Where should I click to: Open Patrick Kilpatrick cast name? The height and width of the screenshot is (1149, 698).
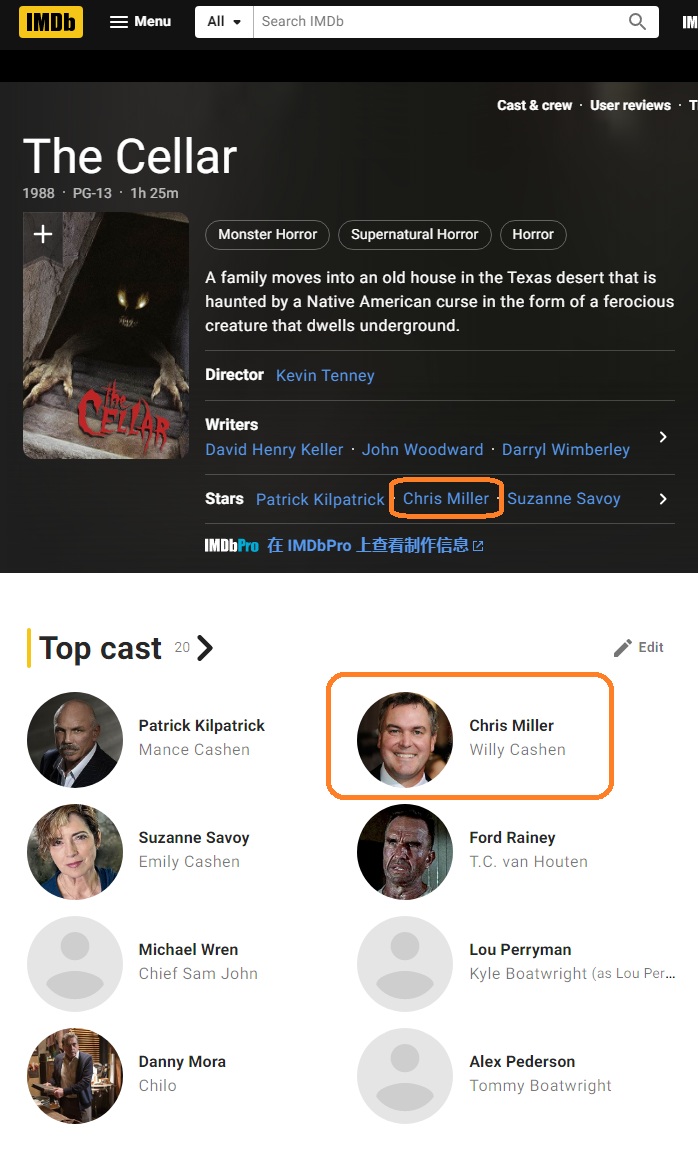[x=201, y=725]
